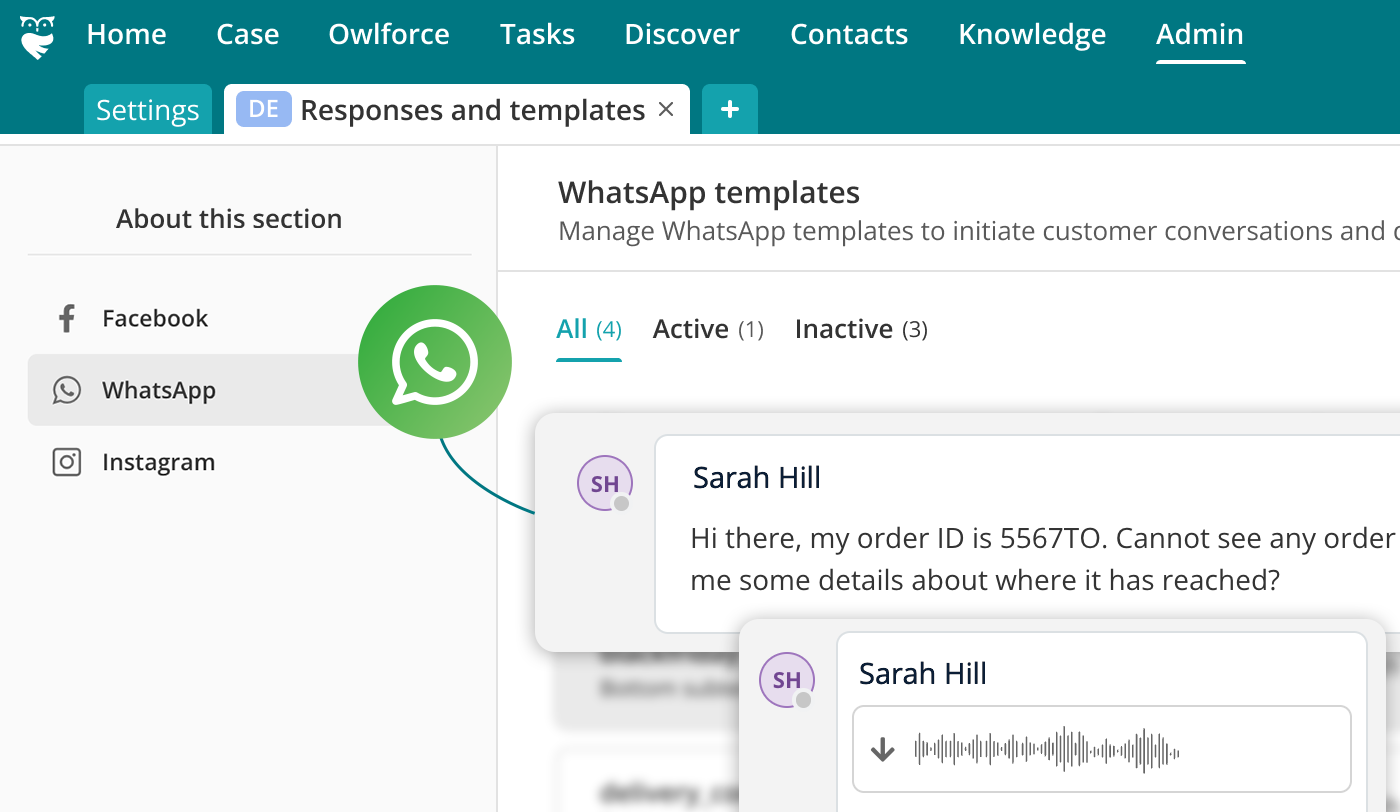Close the Responses and templates tab
Viewport: 1400px width, 812px height.
pyautogui.click(x=666, y=110)
